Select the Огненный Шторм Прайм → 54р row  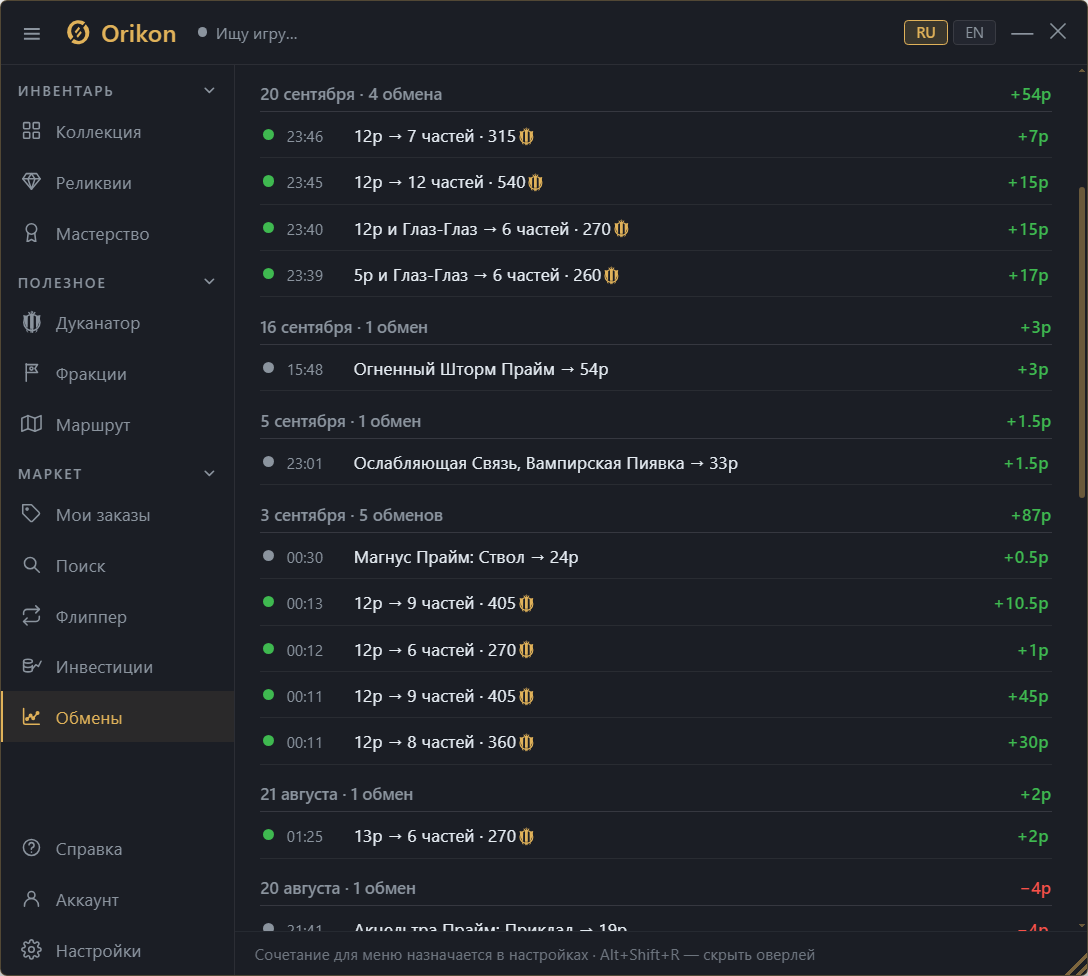tap(656, 369)
